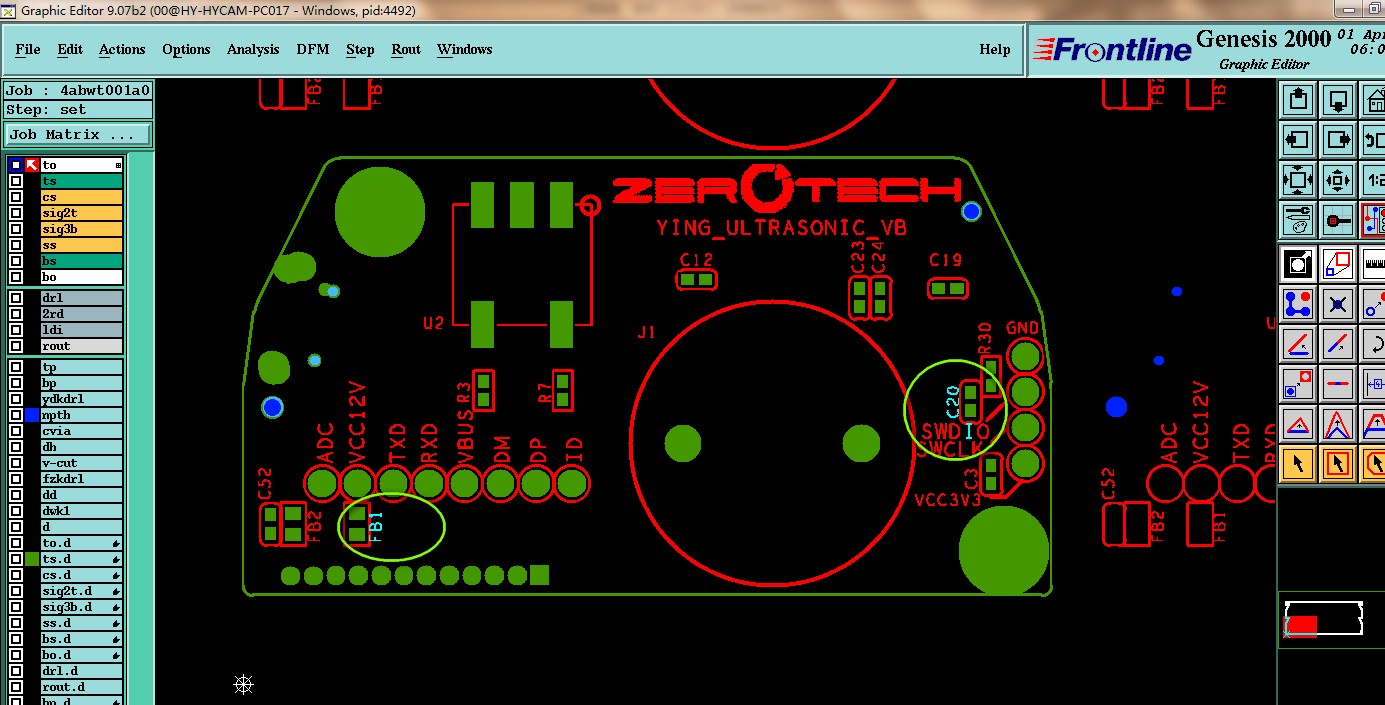Click the single red triangle icon
Screen dimensions: 1385x705
(1298, 424)
